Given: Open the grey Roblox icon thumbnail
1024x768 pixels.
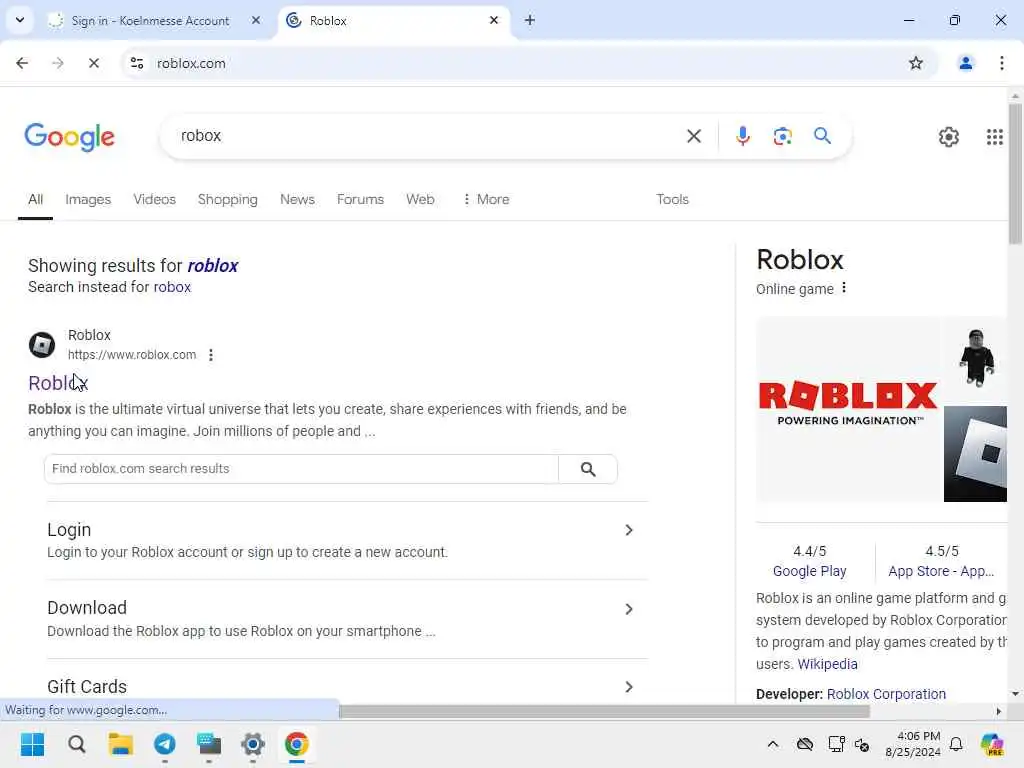Looking at the screenshot, I should [976, 454].
